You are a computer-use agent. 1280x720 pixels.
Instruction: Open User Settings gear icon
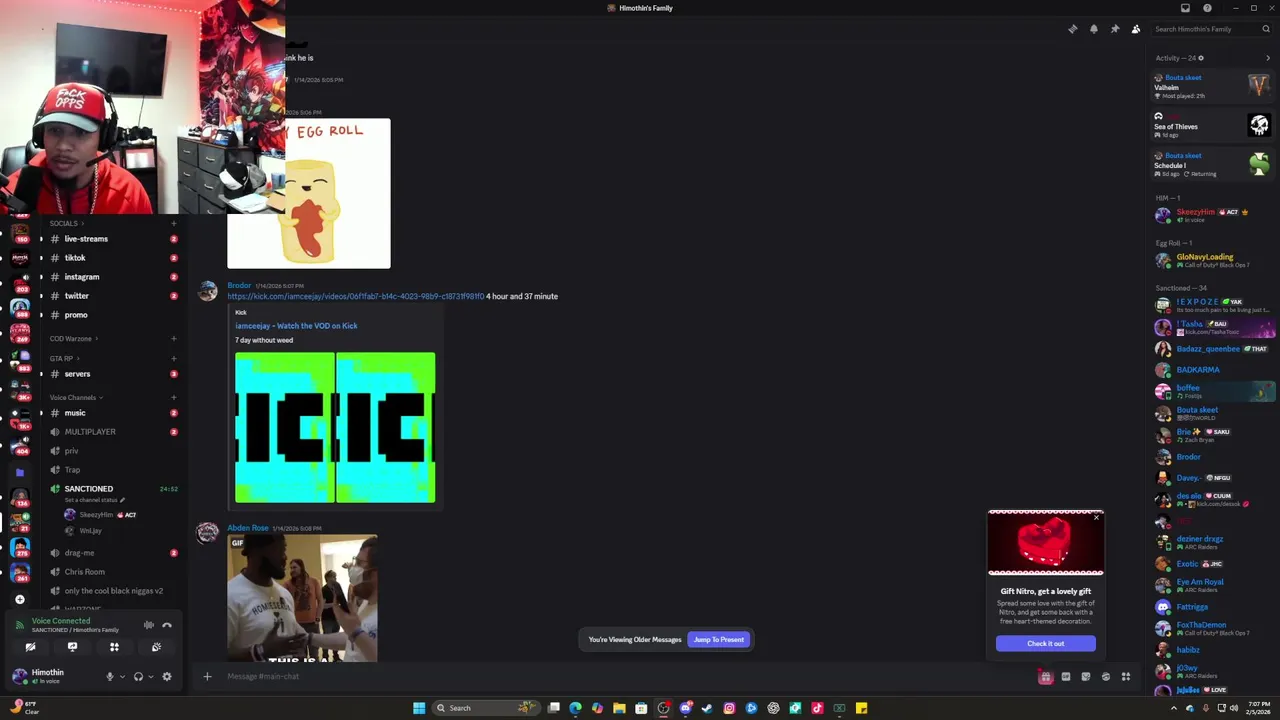point(167,677)
